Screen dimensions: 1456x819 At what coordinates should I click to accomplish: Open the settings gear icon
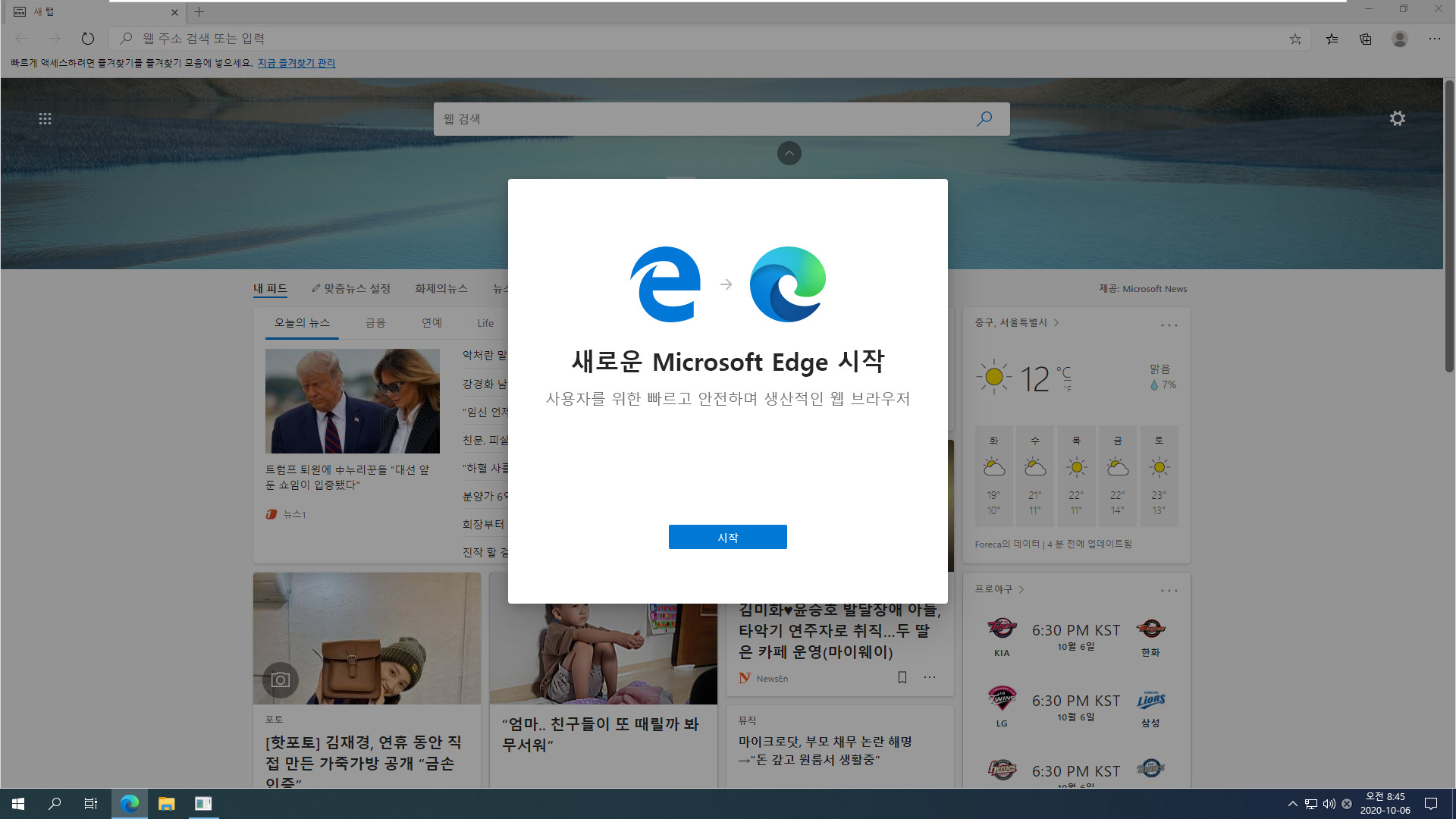(x=1397, y=118)
